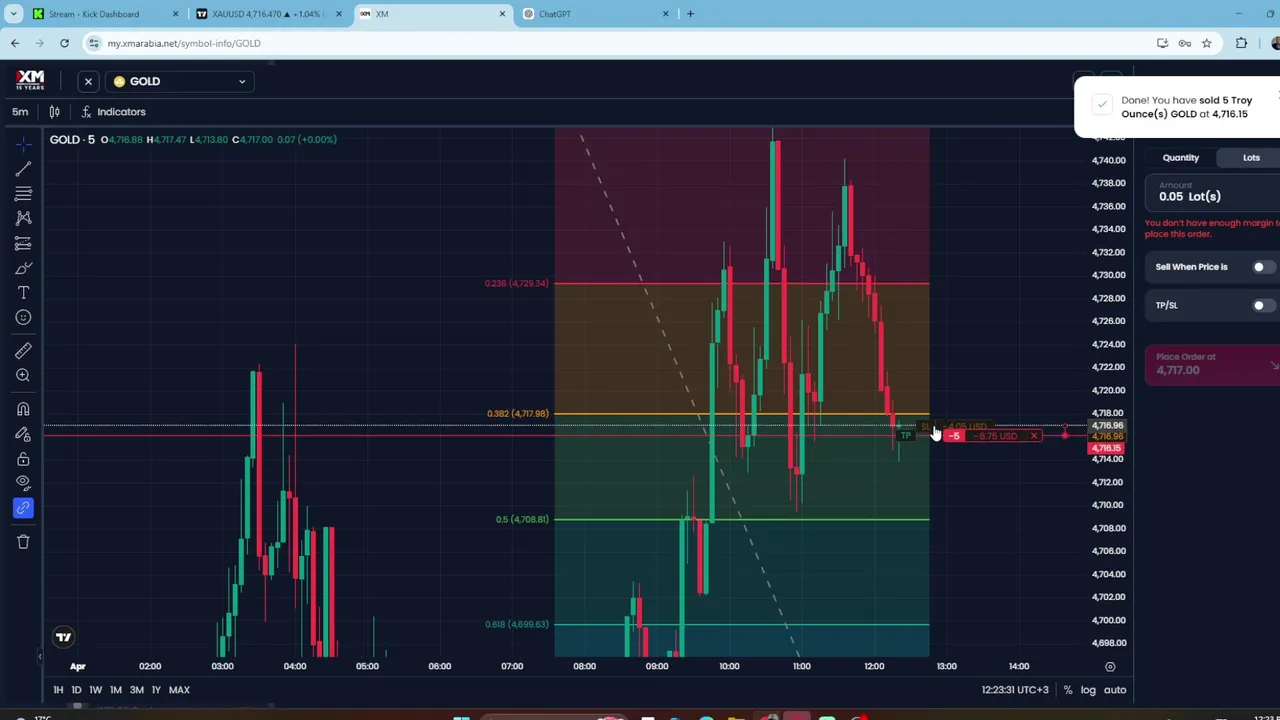Toggle the percent price scale
Viewport: 1280px width, 720px height.
click(x=1068, y=690)
